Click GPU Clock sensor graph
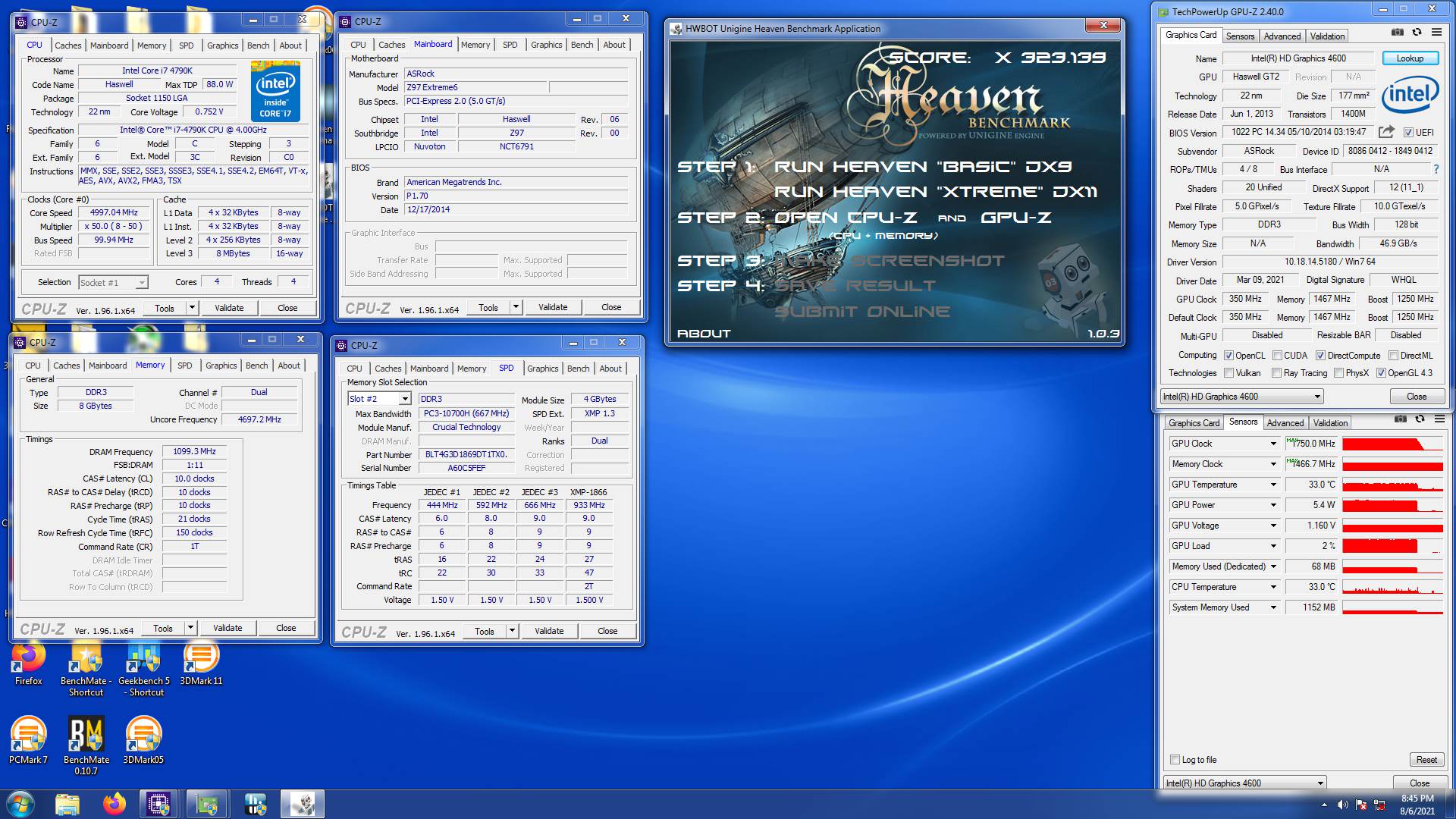The width and height of the screenshot is (1456, 819). tap(1392, 444)
